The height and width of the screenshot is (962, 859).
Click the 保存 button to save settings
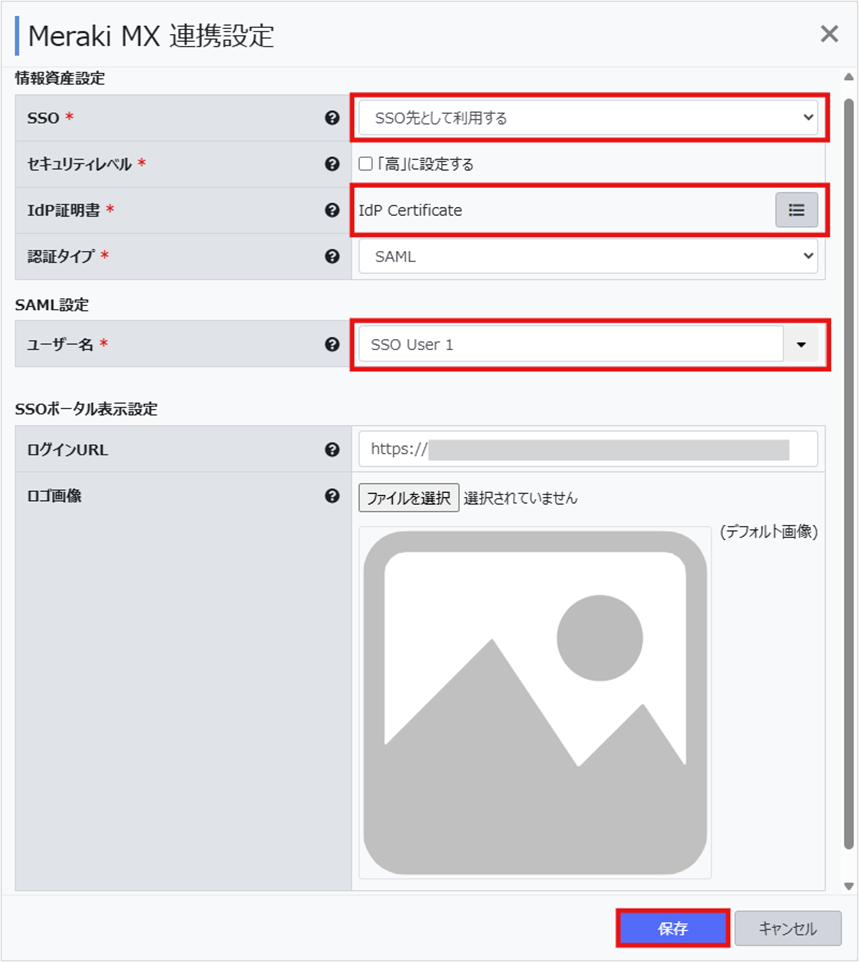(x=672, y=928)
